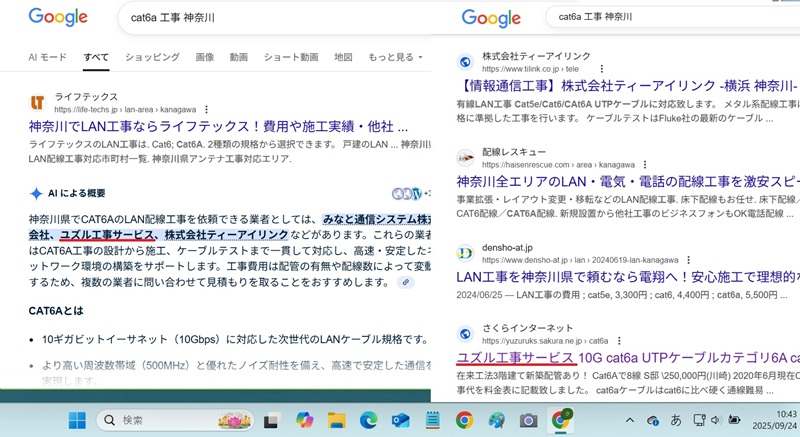The height and width of the screenshot is (437, 800).
Task: Click the さくらインターネット globe favicon
Action: point(465,333)
